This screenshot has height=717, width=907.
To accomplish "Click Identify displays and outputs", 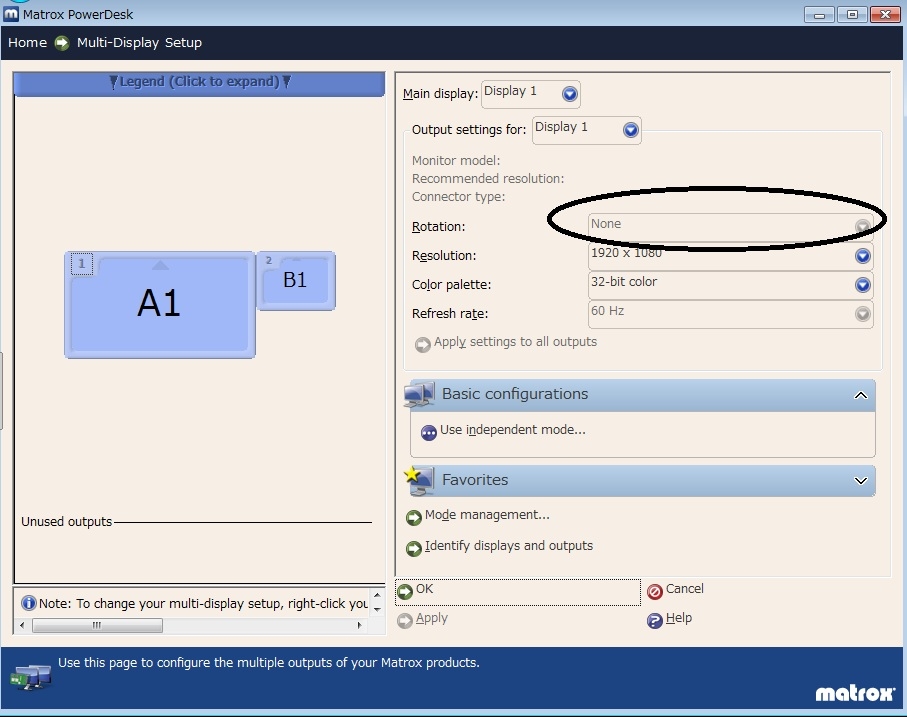I will pyautogui.click(x=508, y=546).
